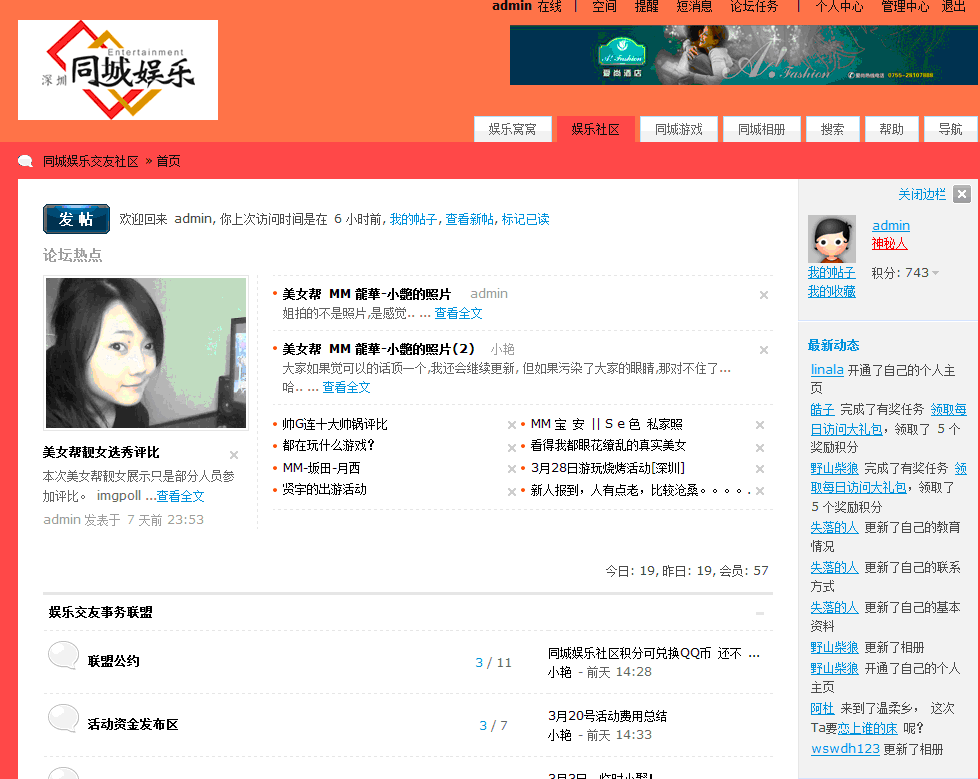Open the featured girl photo thumbnail

(146, 353)
